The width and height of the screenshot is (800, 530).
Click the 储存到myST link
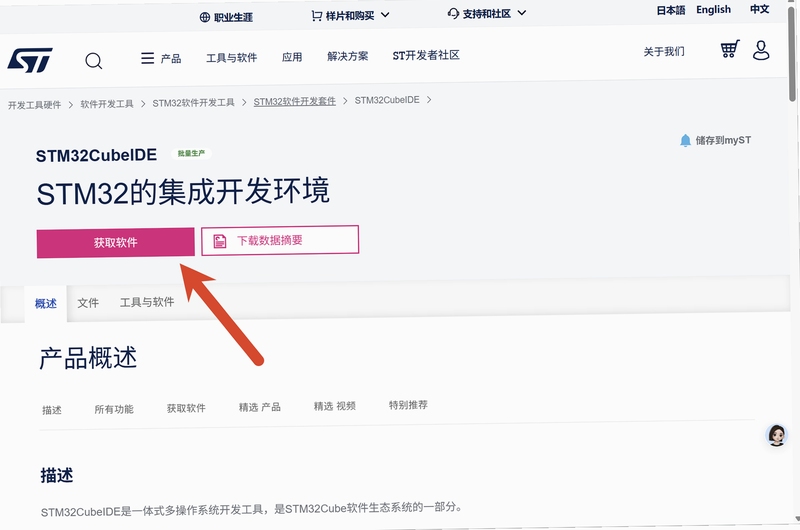[x=723, y=140]
